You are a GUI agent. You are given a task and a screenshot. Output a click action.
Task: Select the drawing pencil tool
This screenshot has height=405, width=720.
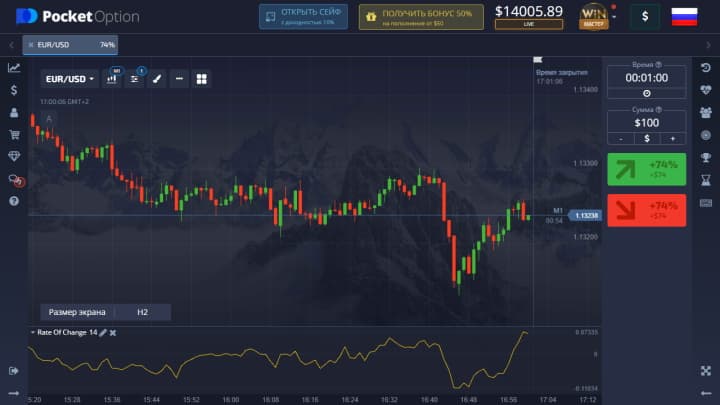[157, 79]
